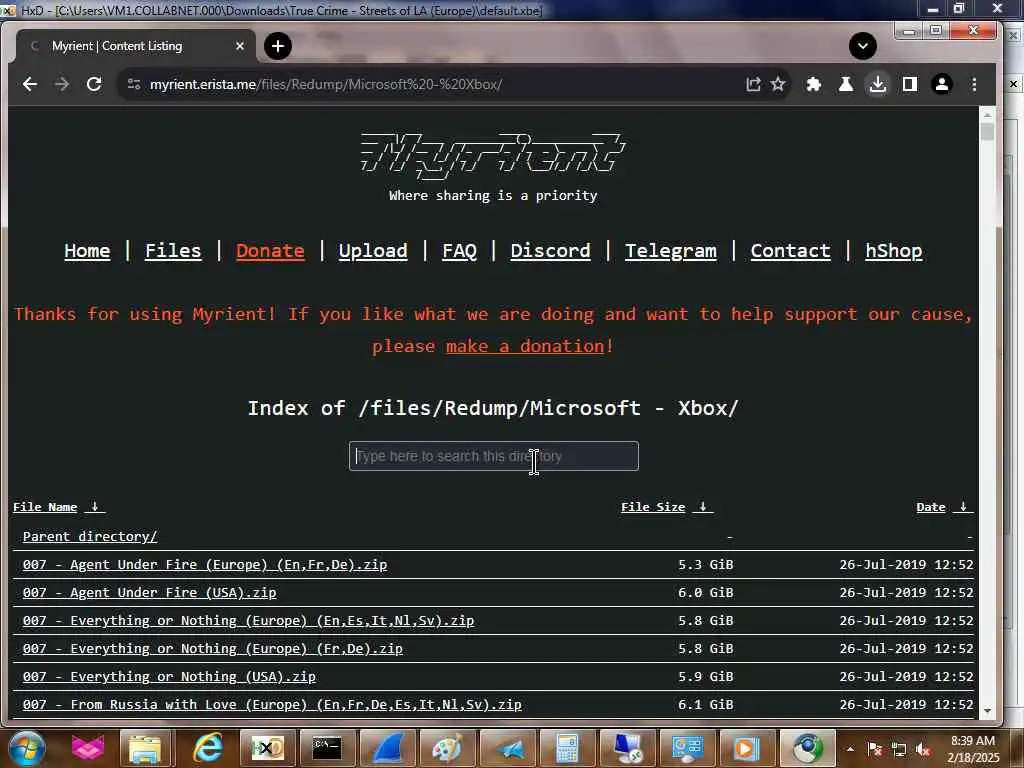Open the downloads tray icon
This screenshot has height=768, width=1024.
coord(878,84)
